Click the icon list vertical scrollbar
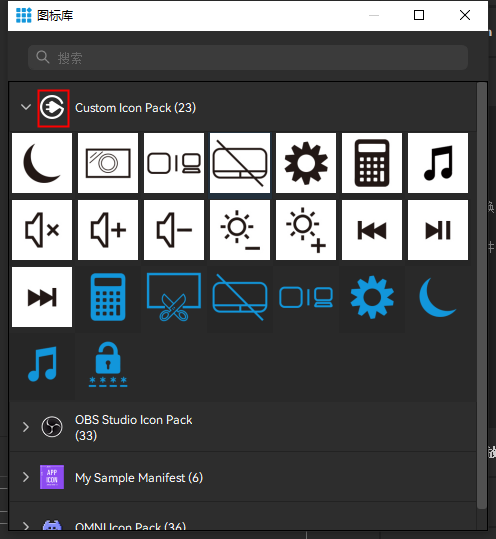Image resolution: width=496 pixels, height=539 pixels. tap(482, 296)
